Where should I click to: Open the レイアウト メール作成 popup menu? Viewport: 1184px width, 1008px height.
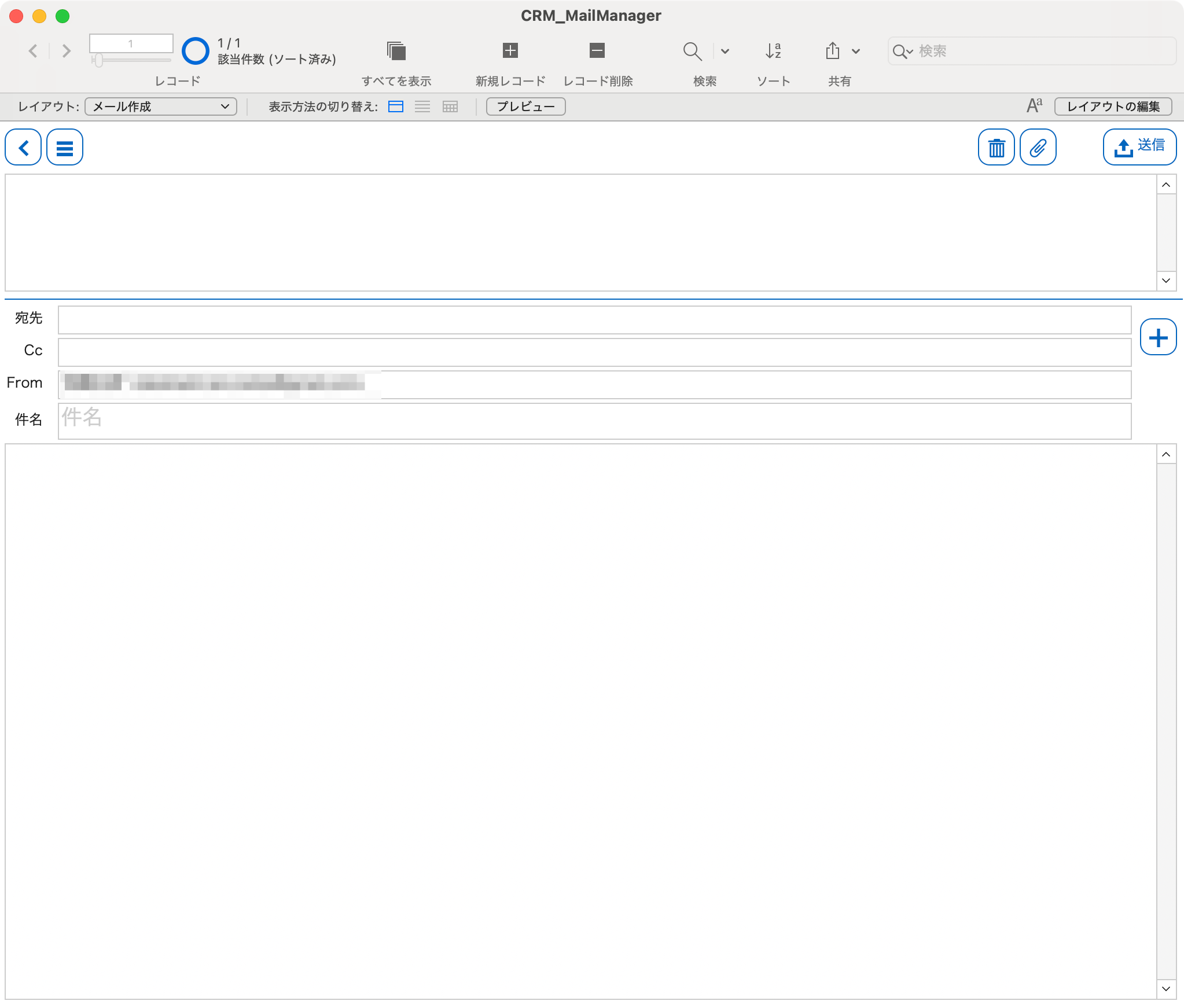161,106
